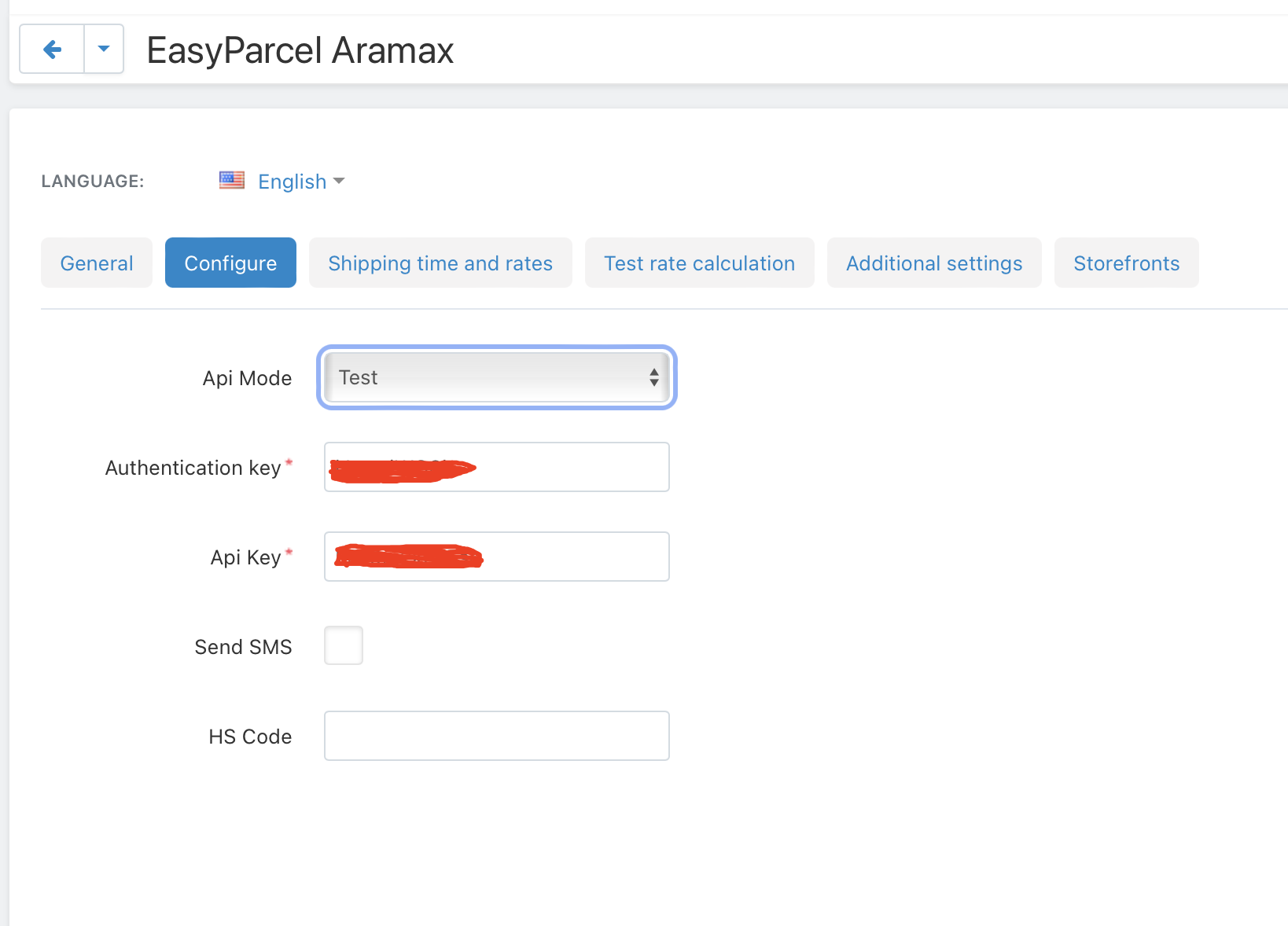Click the HS Code input box
The height and width of the screenshot is (926, 1288).
[x=495, y=735]
